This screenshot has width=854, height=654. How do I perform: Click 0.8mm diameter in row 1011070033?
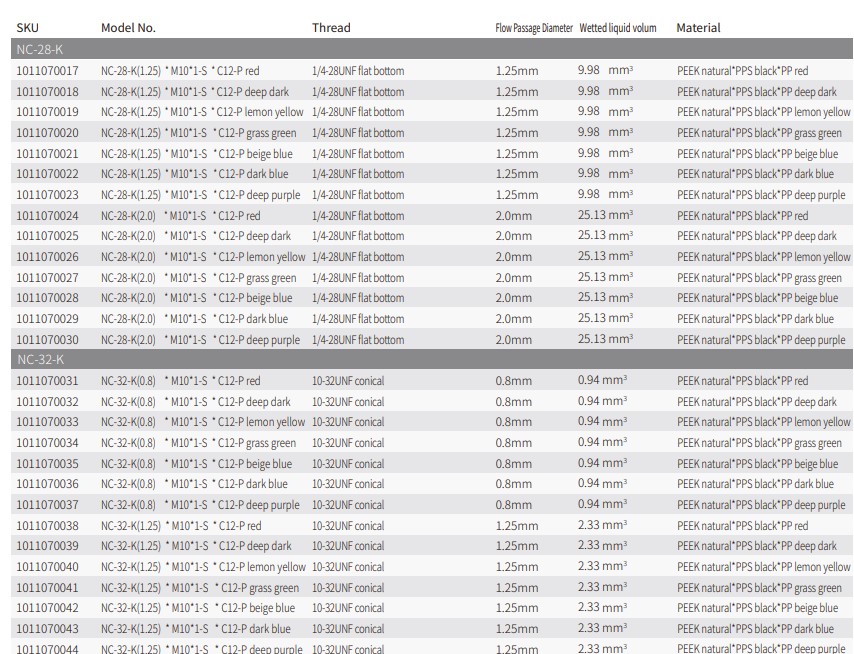pos(514,422)
